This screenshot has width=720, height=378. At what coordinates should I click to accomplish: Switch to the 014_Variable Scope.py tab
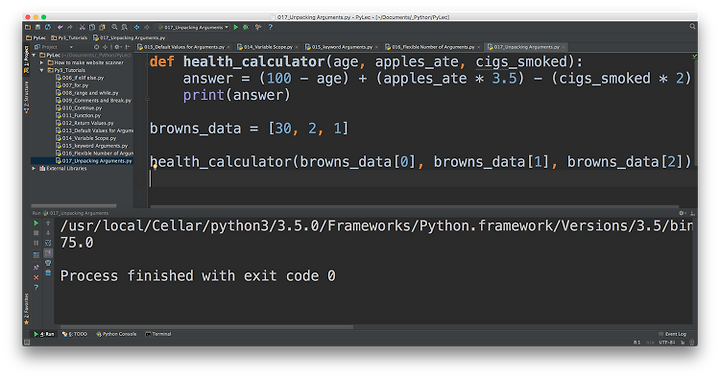(x=267, y=47)
